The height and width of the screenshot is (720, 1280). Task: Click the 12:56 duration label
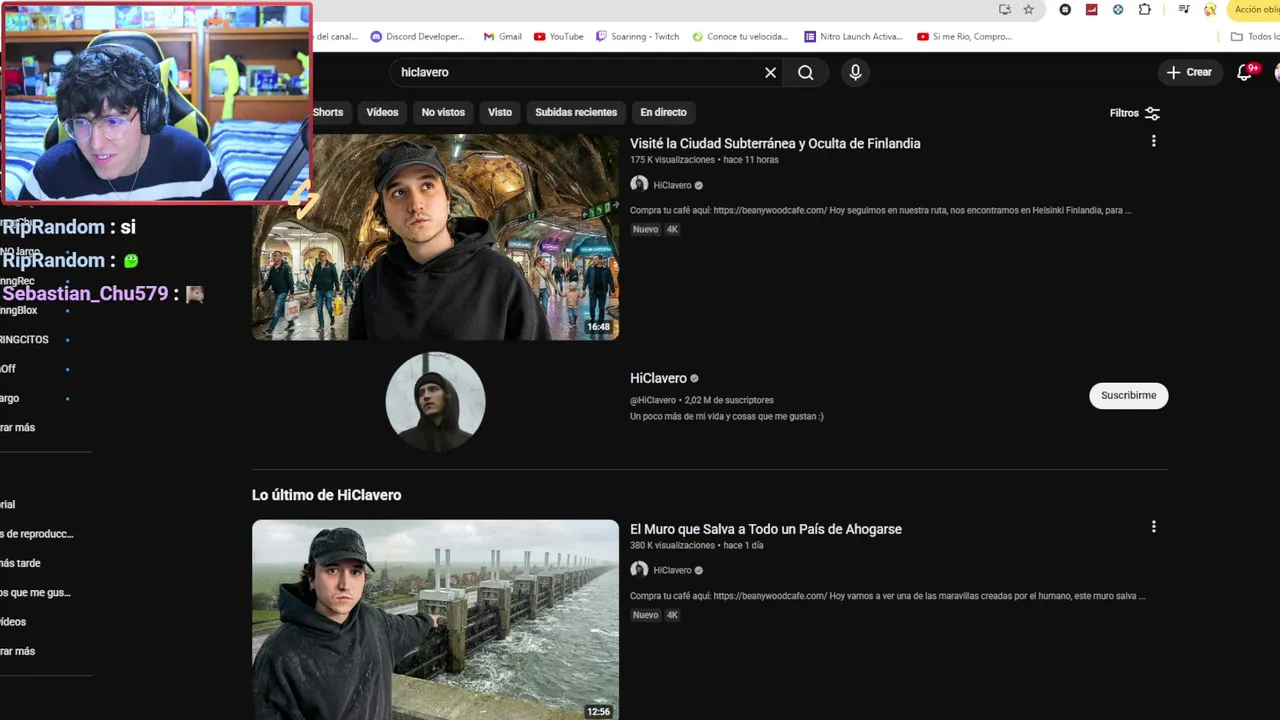point(598,712)
